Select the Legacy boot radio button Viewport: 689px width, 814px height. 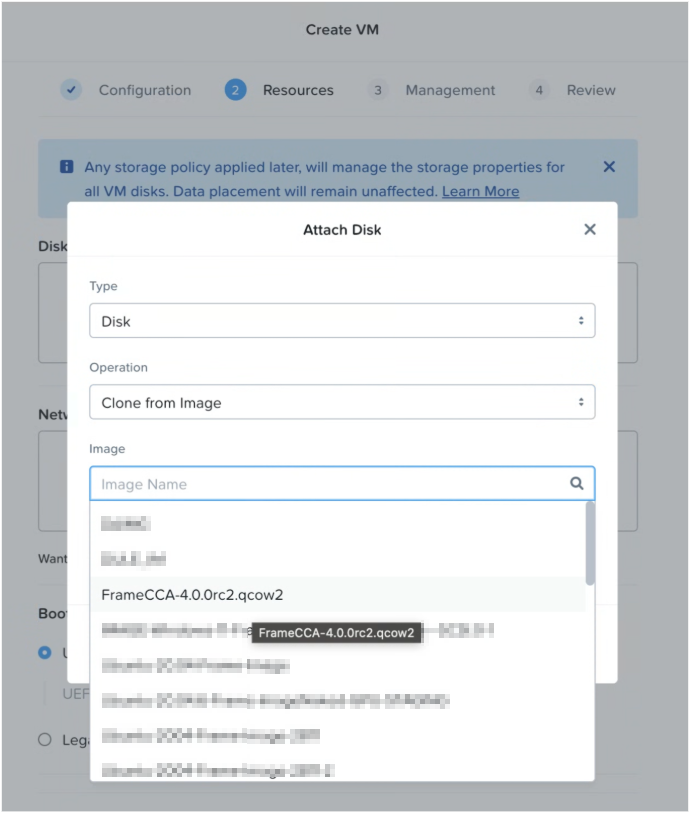(x=44, y=740)
